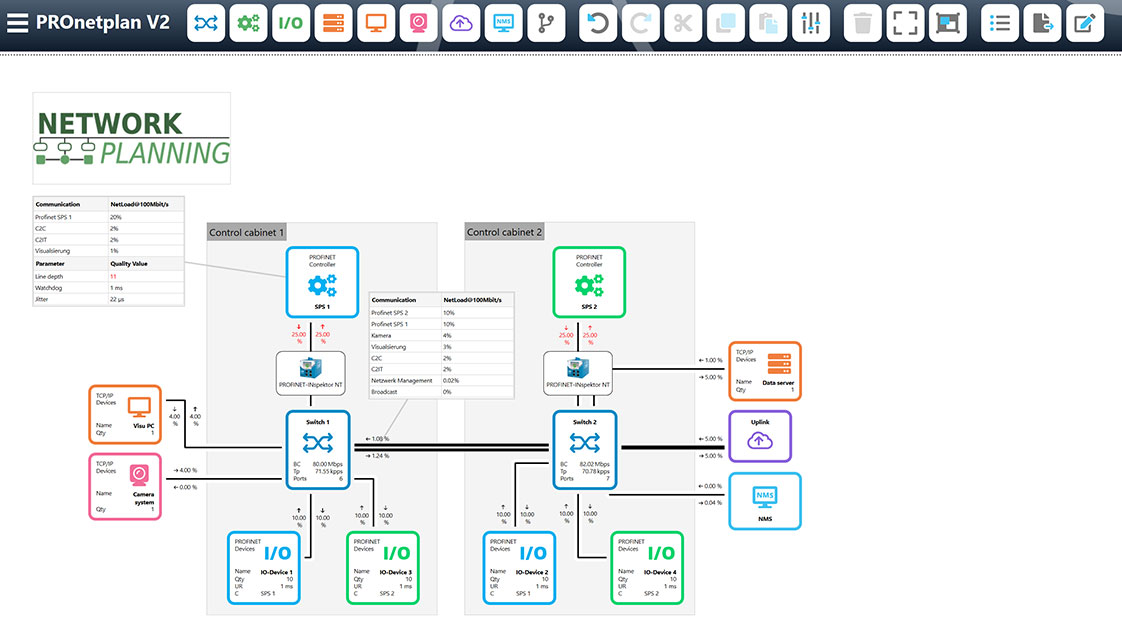Select the PROFINET Controller tool
The height and width of the screenshot is (630, 1122).
coord(249,22)
